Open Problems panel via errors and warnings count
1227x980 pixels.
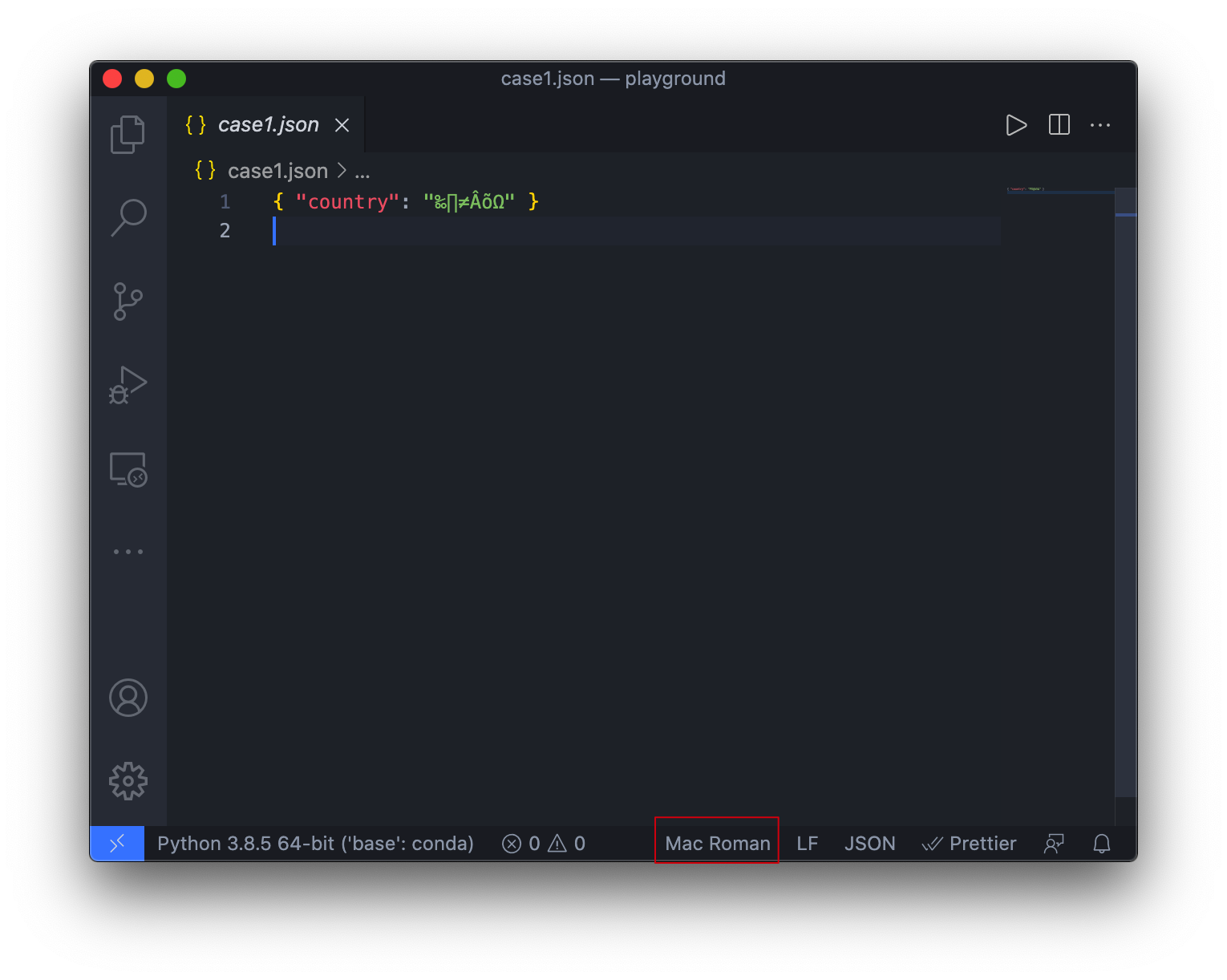click(x=544, y=844)
